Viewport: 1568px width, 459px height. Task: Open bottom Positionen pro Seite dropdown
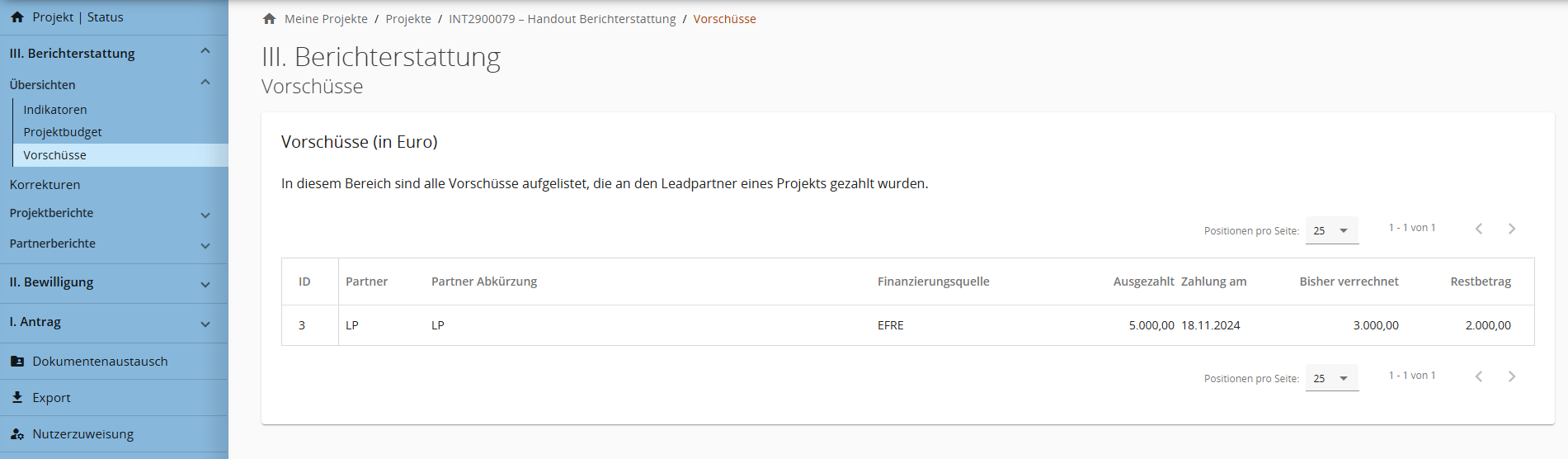click(1331, 379)
